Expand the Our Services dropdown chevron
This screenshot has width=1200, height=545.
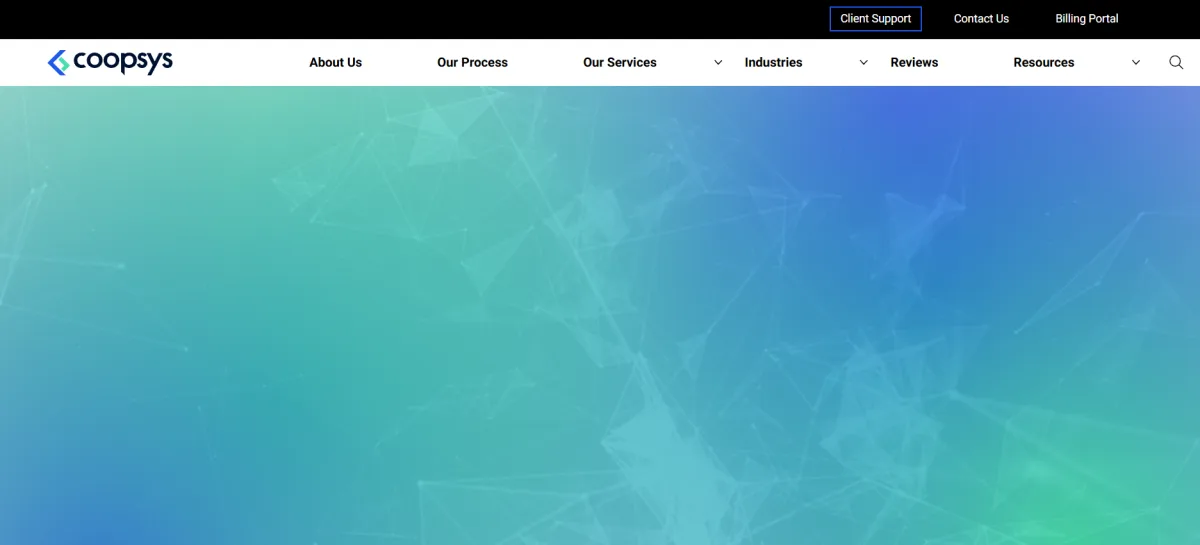[x=718, y=62]
